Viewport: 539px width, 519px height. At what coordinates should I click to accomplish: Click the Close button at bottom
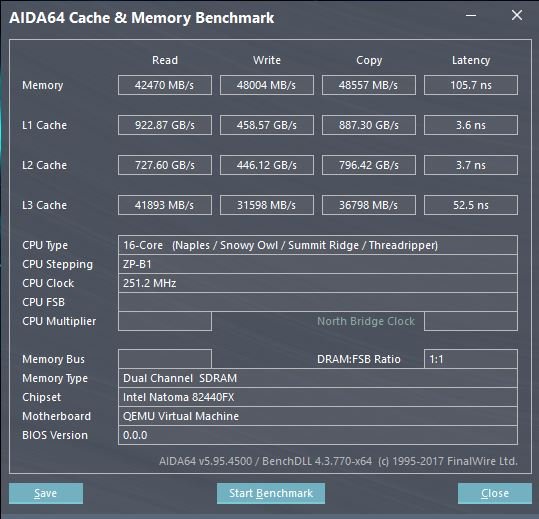click(495, 493)
